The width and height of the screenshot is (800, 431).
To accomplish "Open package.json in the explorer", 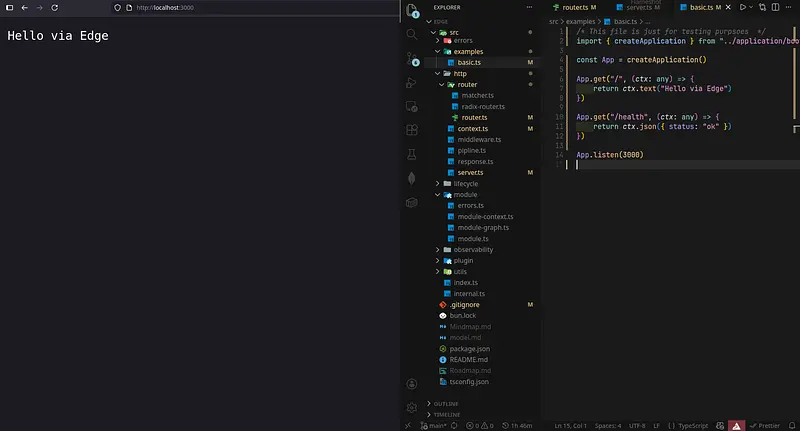I will 469,348.
